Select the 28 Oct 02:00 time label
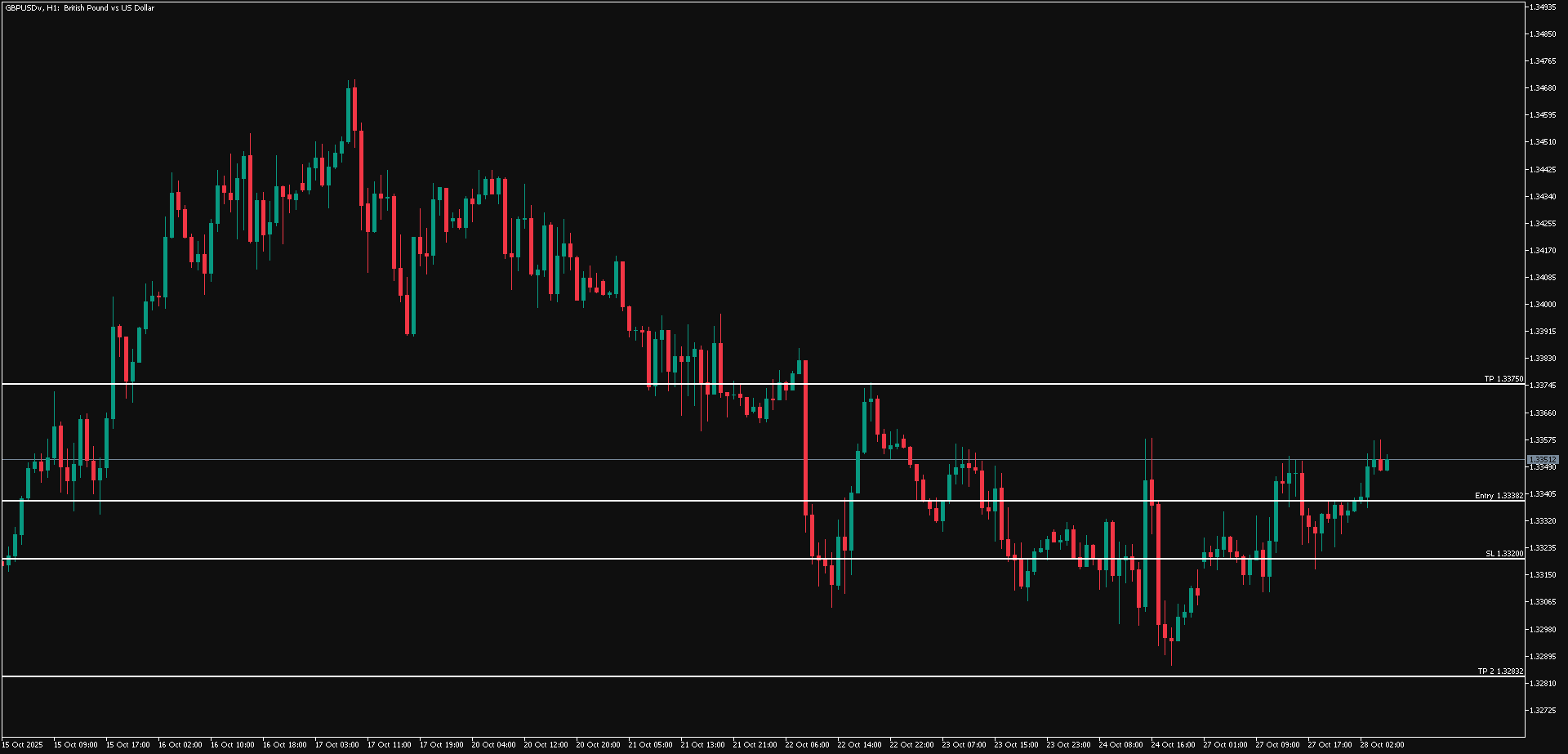Screen dimensions: 1568x754 point(1382,745)
